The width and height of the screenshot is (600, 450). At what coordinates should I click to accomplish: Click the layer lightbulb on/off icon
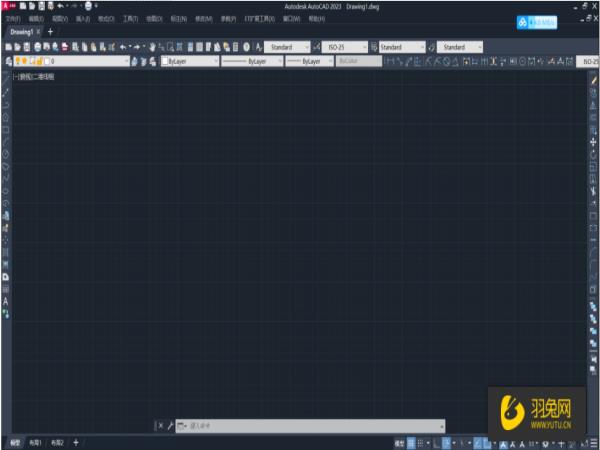[18, 61]
